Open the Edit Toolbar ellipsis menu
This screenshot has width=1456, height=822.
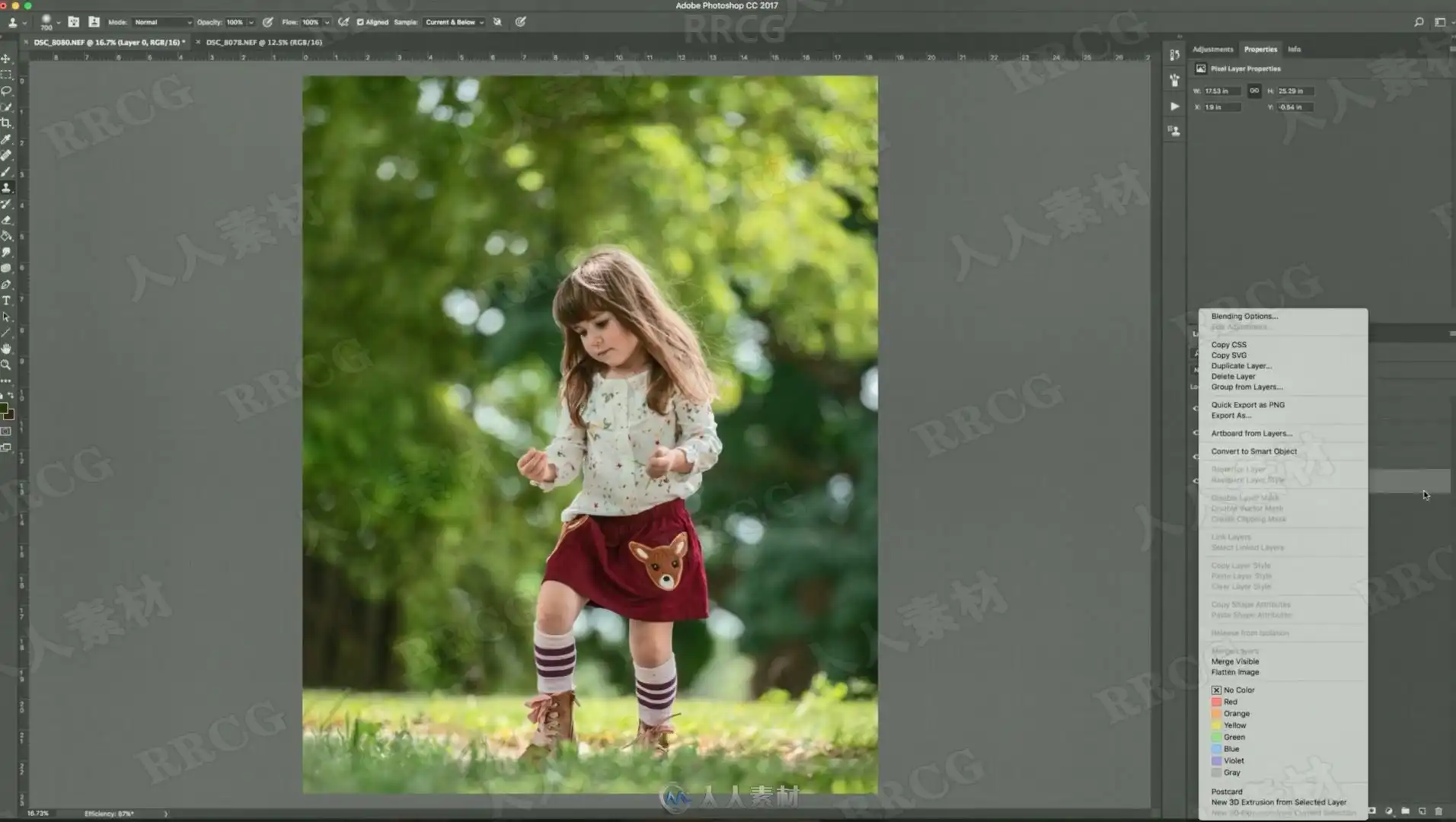pos(6,381)
